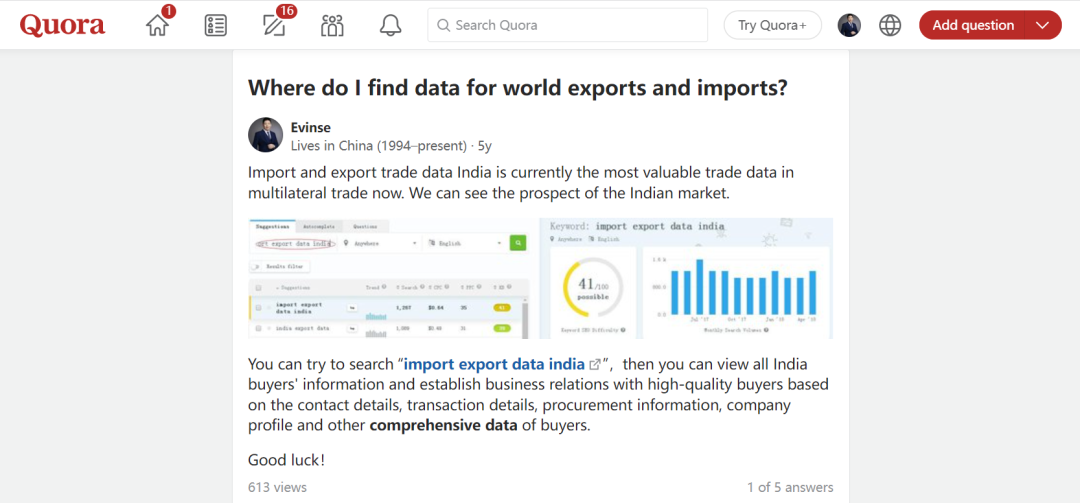Click the 1 of 5 answers text

tap(789, 487)
